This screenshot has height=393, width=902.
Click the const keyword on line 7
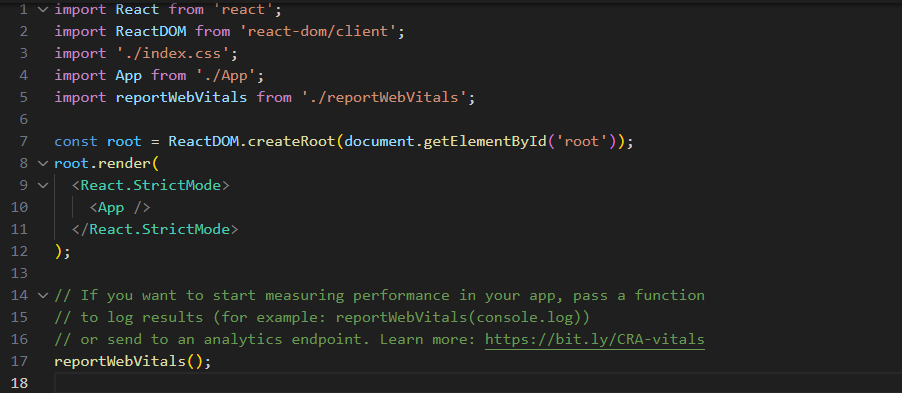point(76,142)
